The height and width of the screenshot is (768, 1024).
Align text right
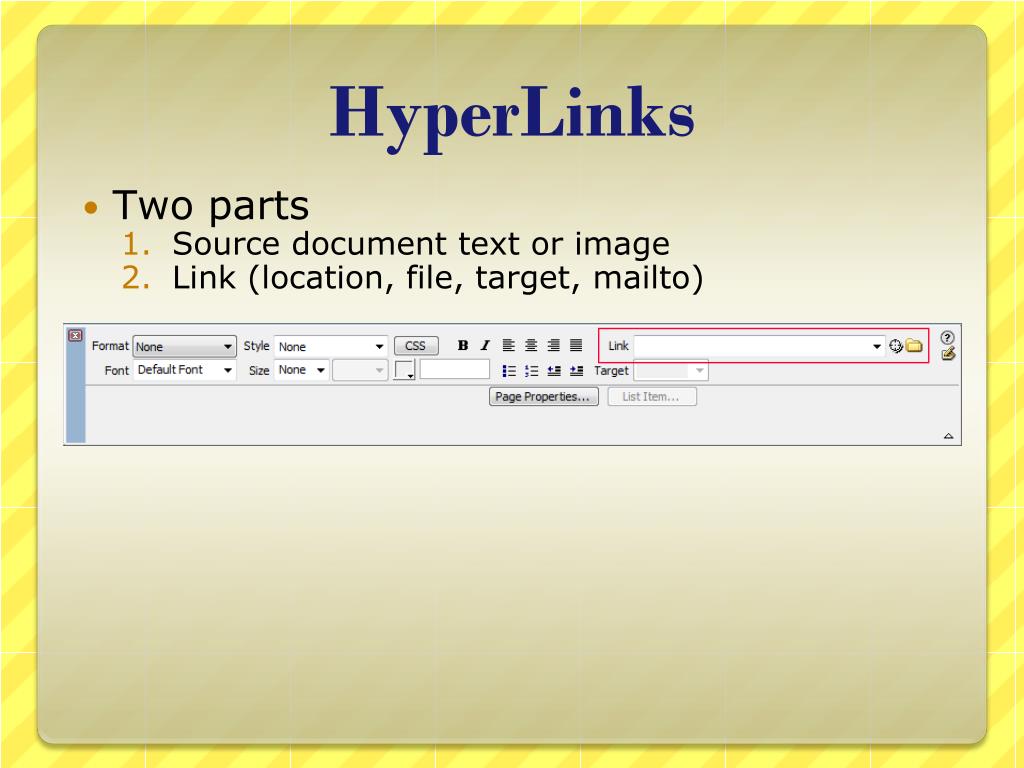click(x=553, y=345)
